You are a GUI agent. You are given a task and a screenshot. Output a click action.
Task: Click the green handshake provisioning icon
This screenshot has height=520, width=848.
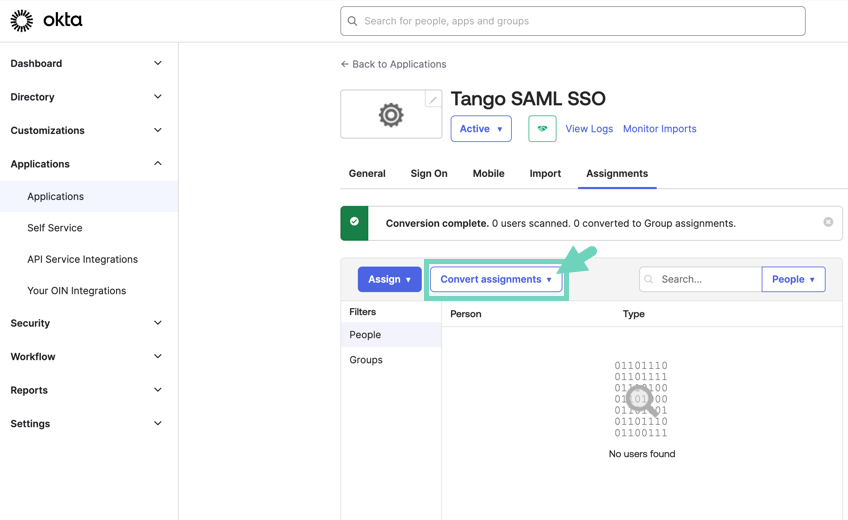542,129
